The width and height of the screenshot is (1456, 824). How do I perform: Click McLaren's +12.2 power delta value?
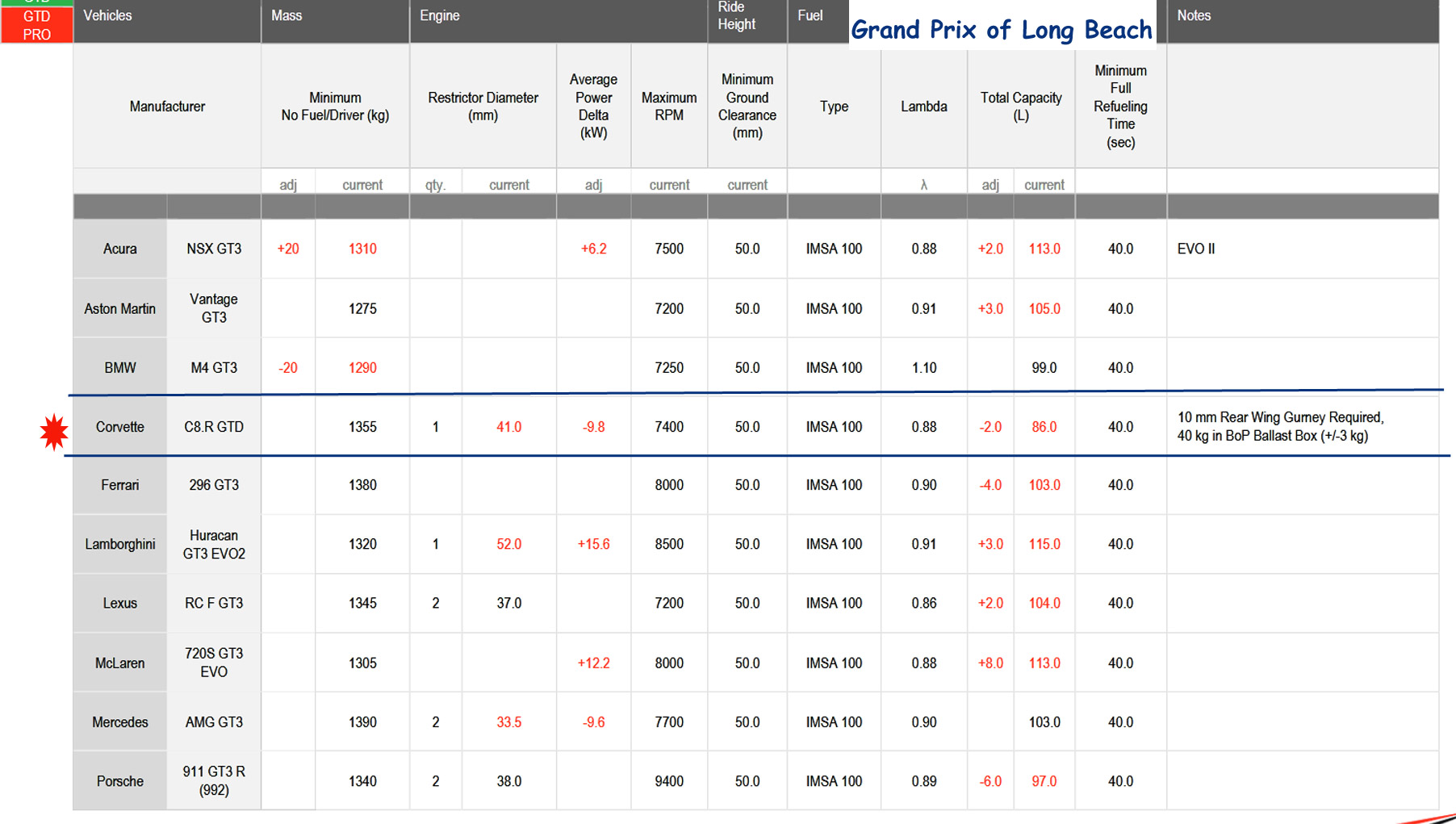593,663
